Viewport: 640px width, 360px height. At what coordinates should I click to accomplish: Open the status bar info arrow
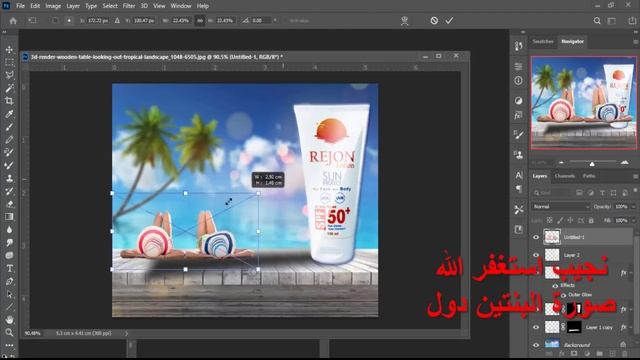(x=127, y=333)
